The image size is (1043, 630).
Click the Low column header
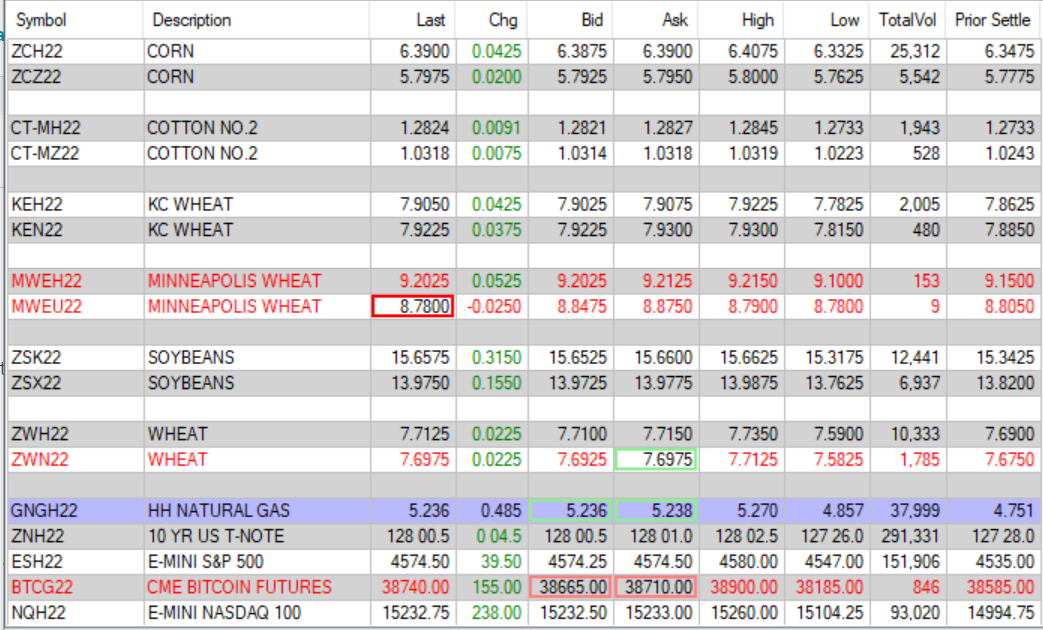pos(827,20)
